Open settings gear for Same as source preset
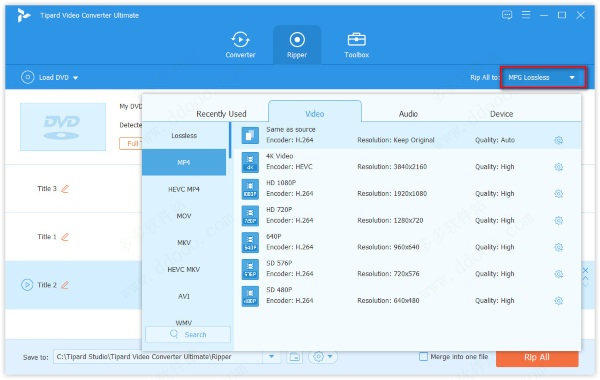This screenshot has height=380, width=600. point(559,140)
